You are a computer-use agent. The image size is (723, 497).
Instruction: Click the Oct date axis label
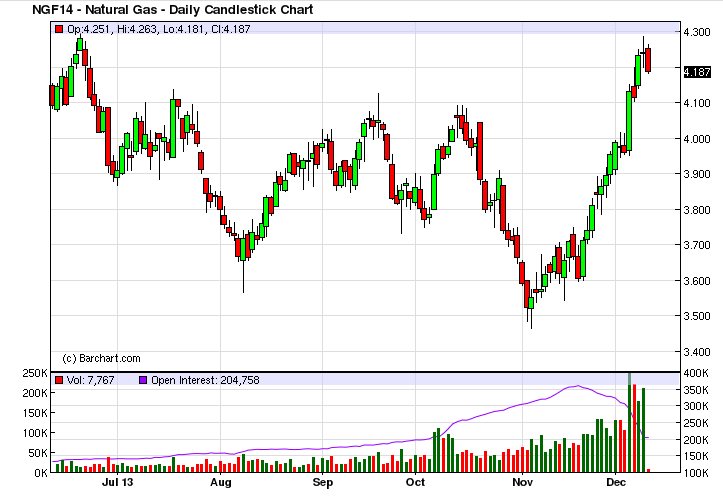tap(415, 482)
